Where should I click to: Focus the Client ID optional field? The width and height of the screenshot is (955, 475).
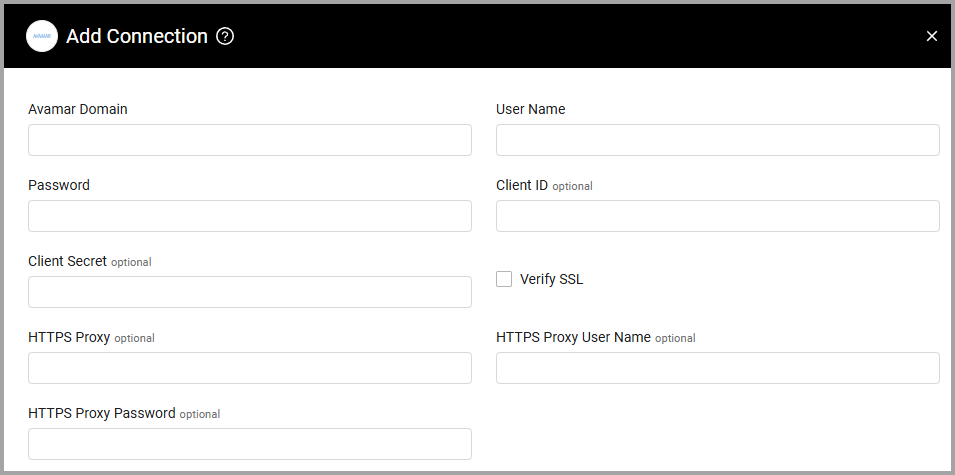click(717, 216)
